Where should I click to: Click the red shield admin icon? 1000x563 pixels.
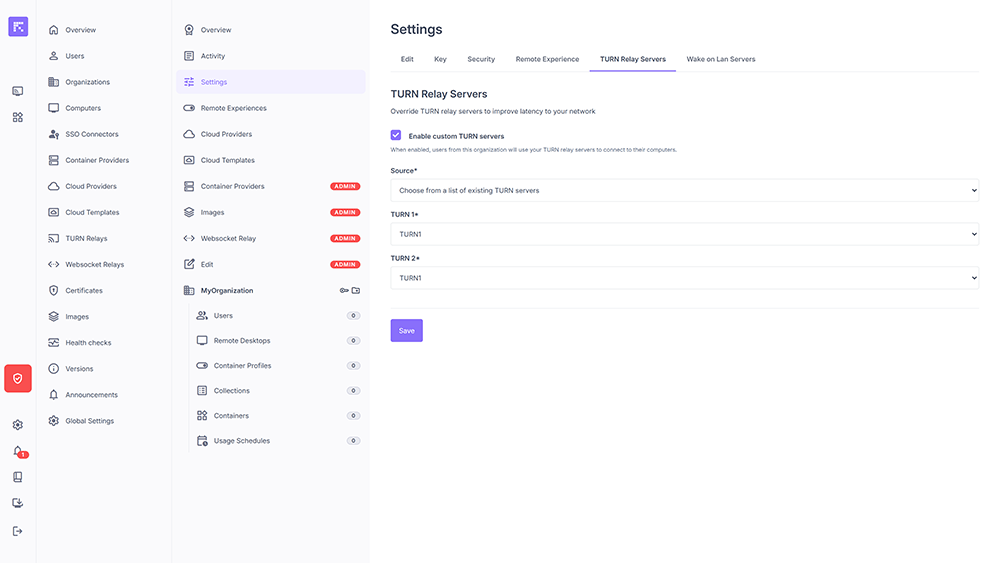pos(18,378)
